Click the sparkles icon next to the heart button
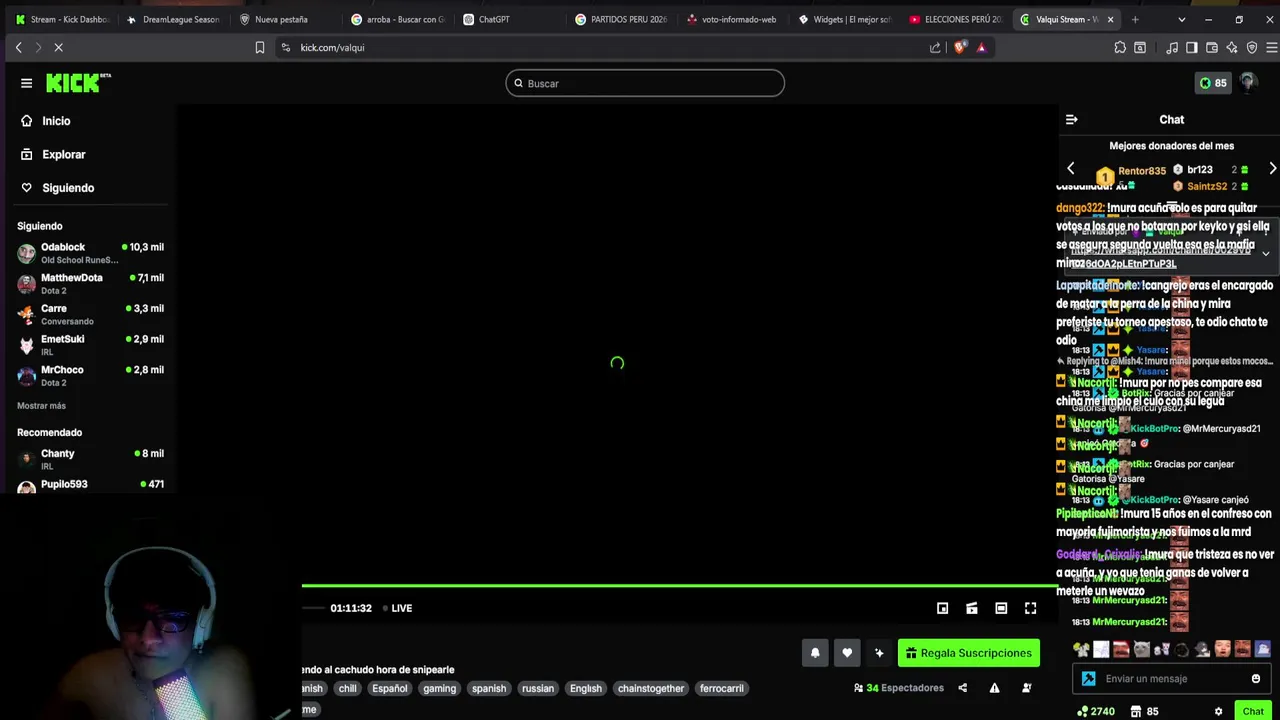 point(879,653)
